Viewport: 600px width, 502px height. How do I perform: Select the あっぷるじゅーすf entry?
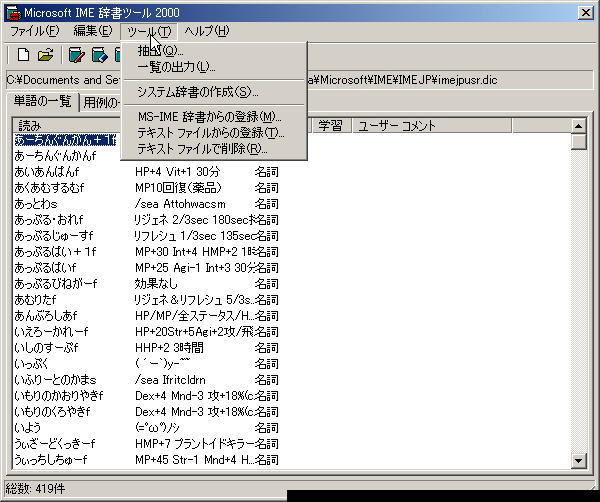(54, 236)
